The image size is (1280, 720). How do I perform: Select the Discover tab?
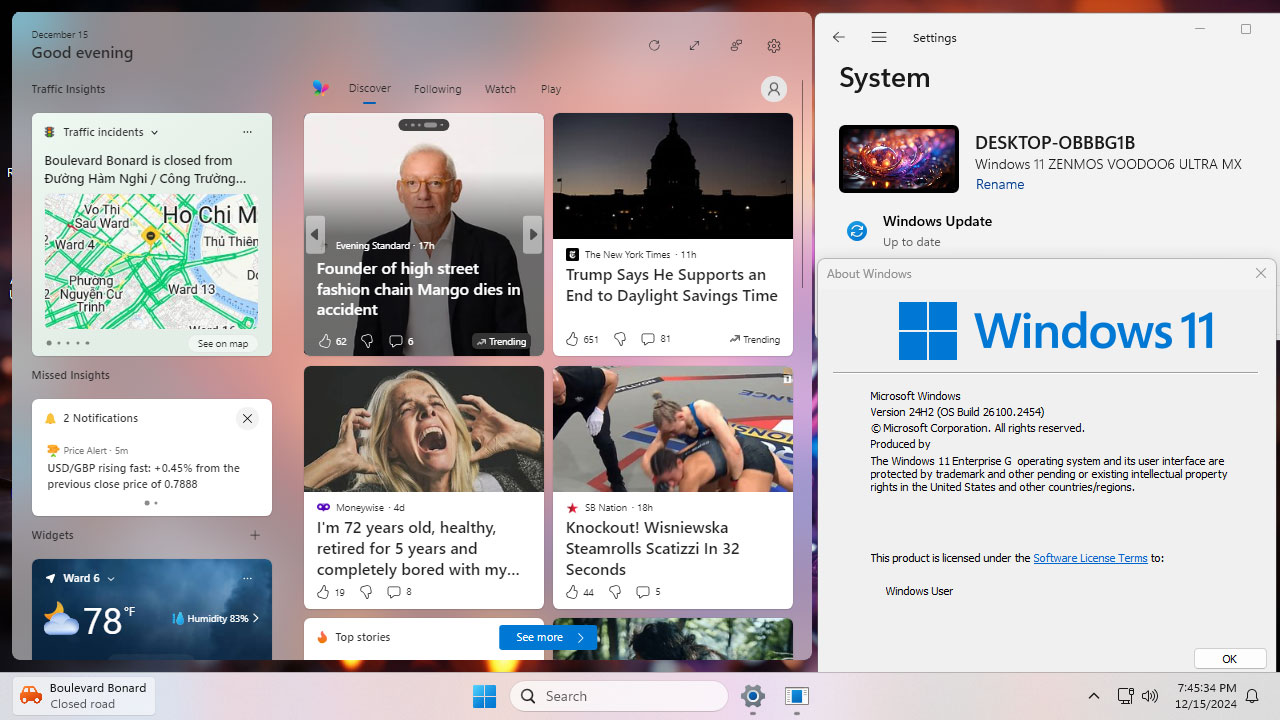coord(370,88)
